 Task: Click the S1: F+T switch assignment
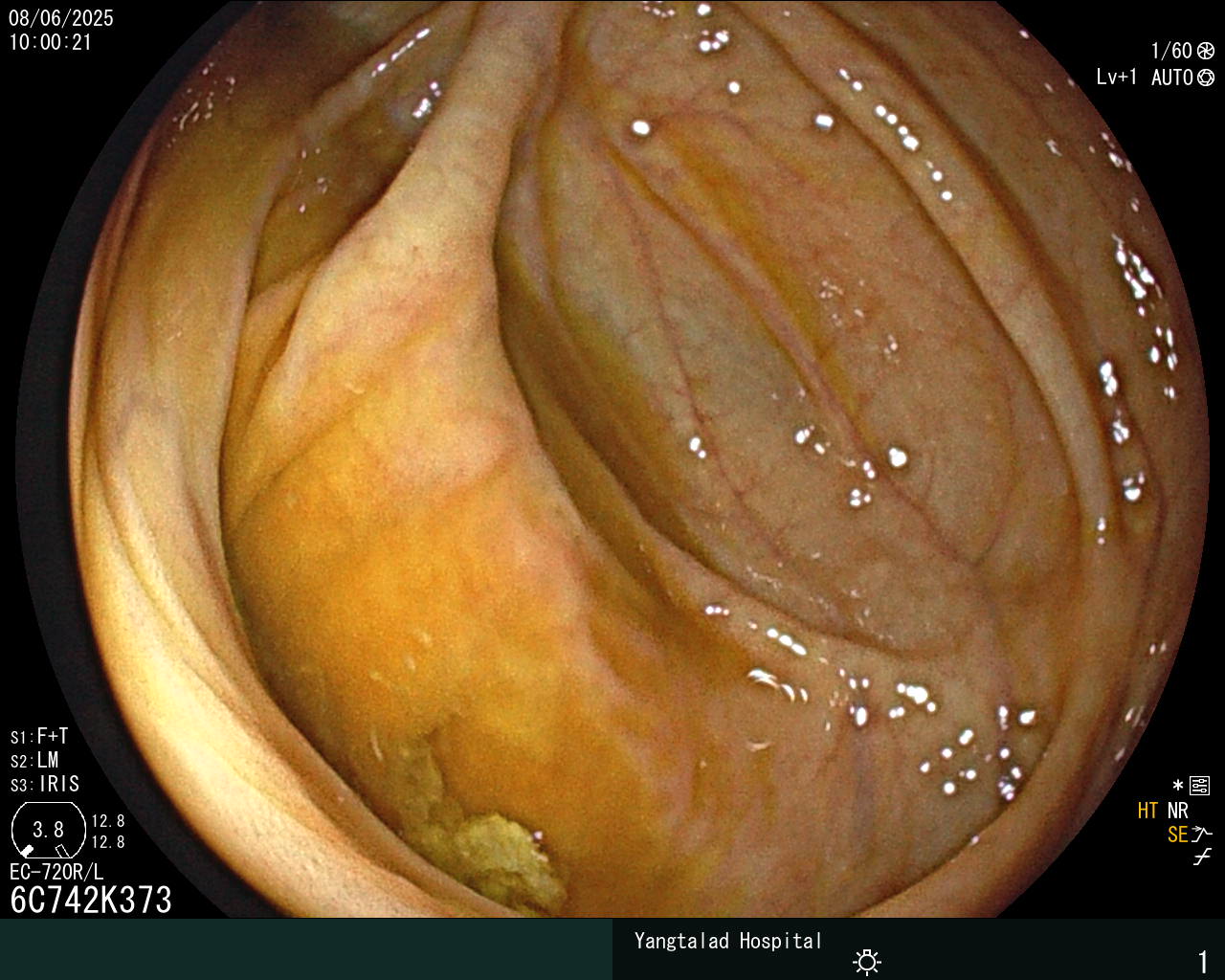(39, 736)
